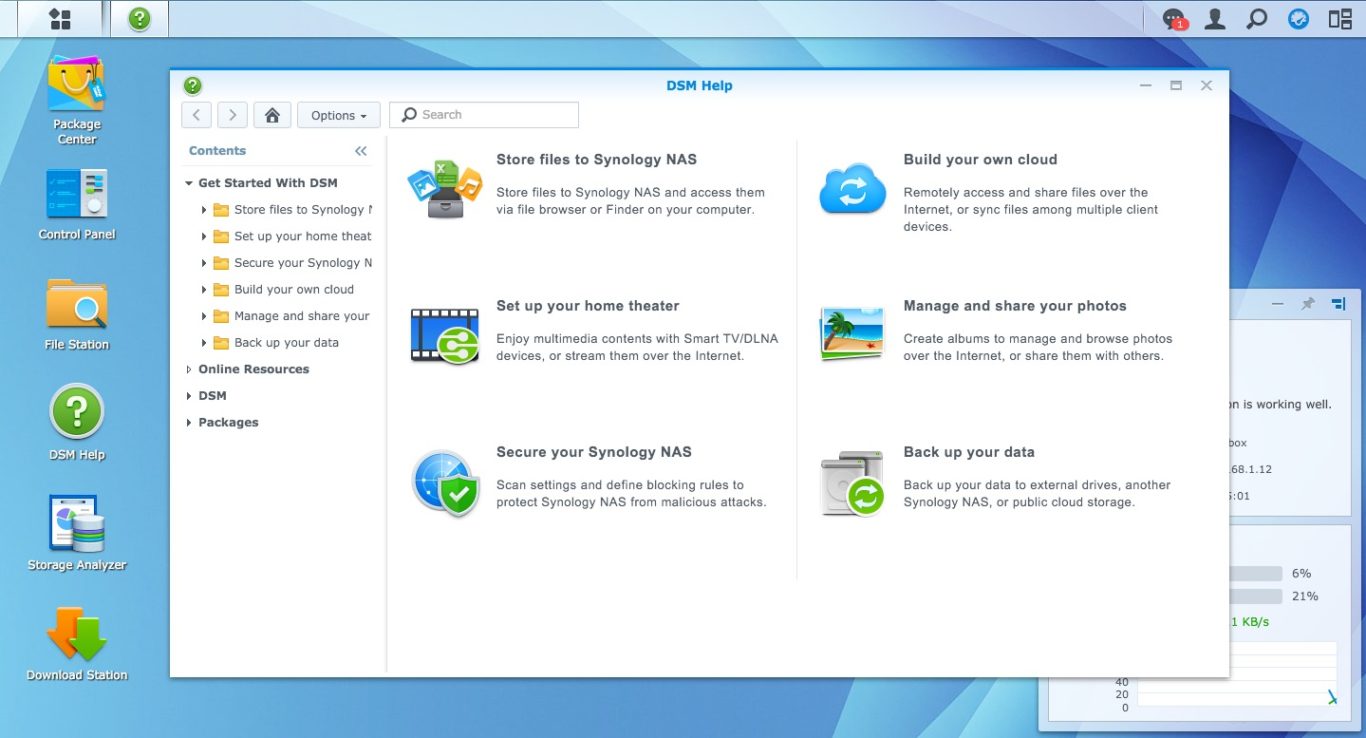Launch Storage Analyzer from the desktop
The height and width of the screenshot is (738, 1366).
77,533
